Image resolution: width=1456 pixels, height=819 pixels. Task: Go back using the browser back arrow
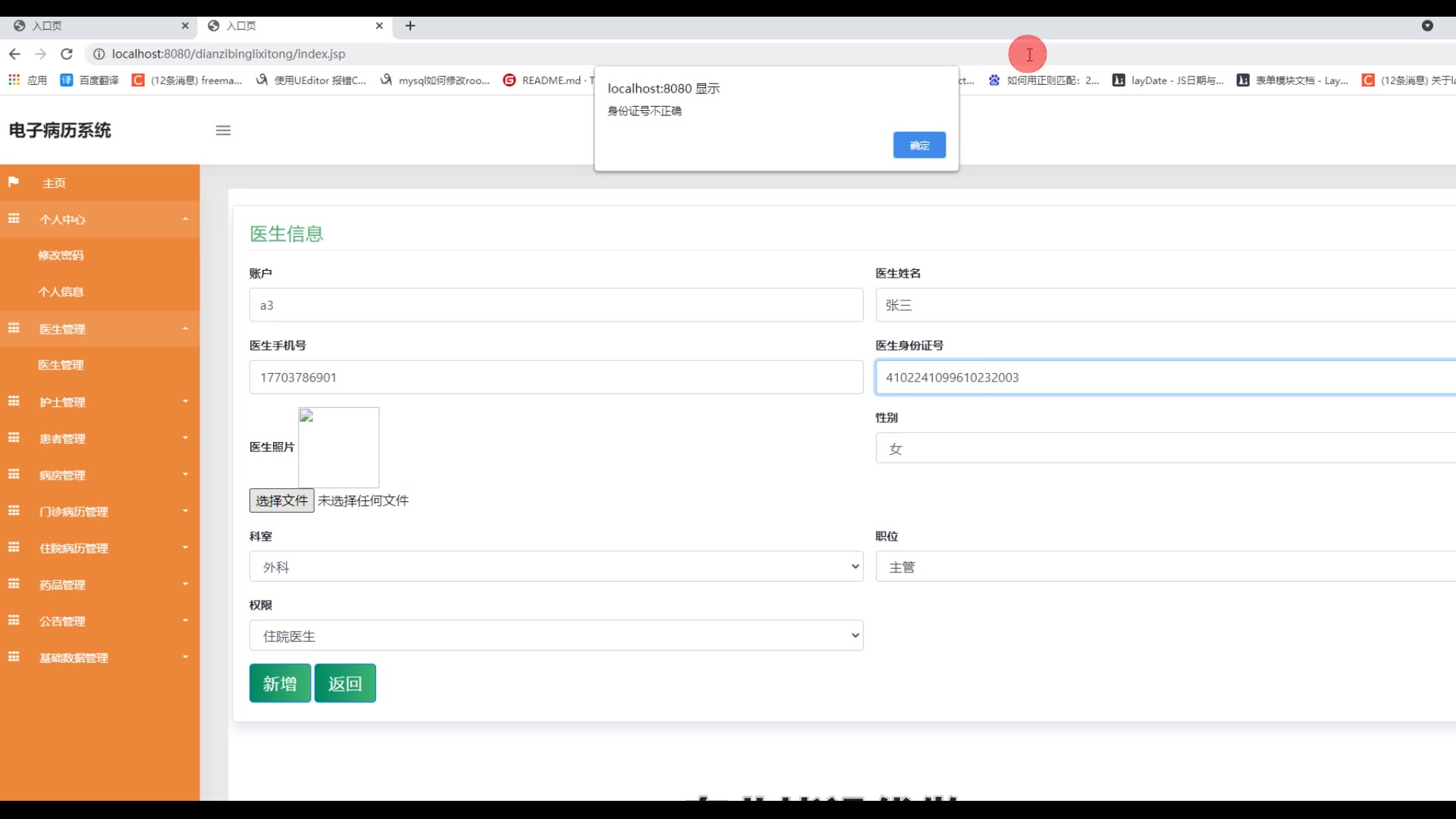pos(14,54)
